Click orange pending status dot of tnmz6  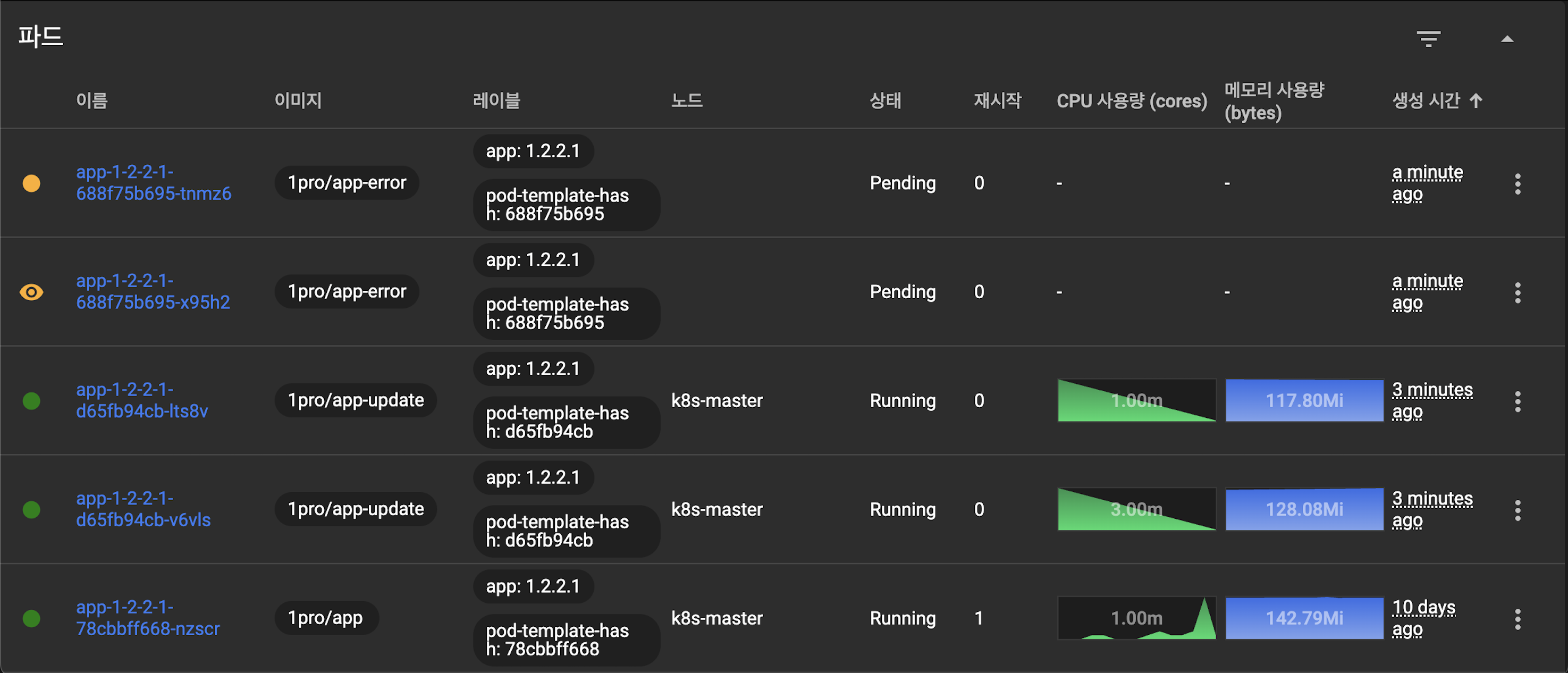[31, 183]
